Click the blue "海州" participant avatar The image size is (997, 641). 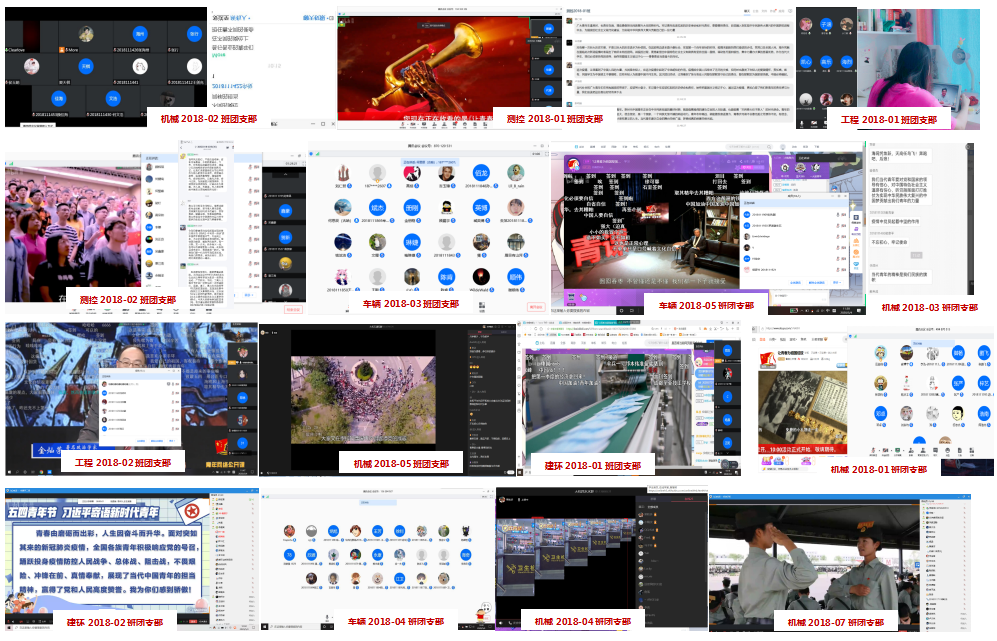pos(139,33)
